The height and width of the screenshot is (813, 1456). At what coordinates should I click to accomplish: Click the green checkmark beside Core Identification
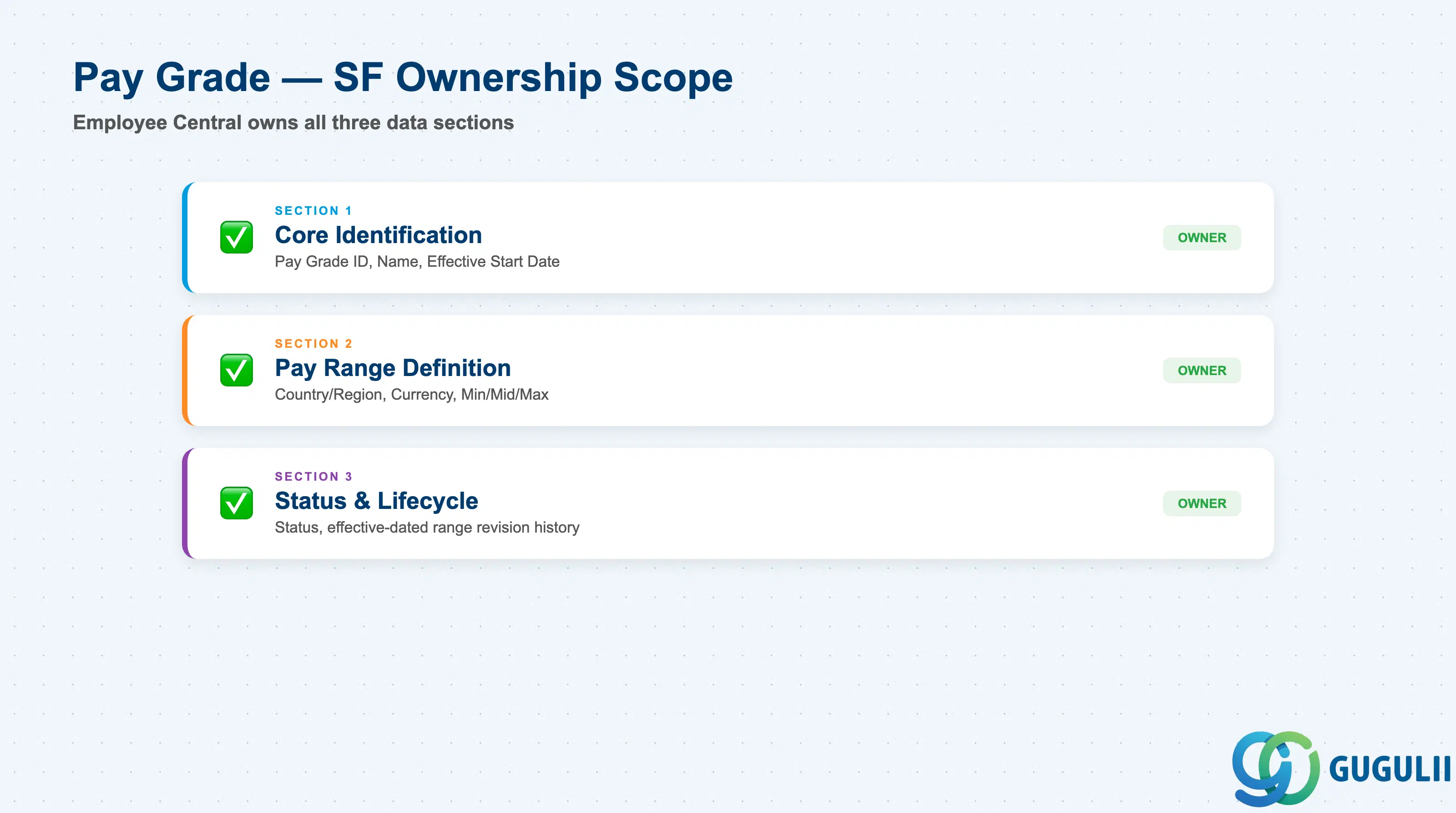click(236, 237)
